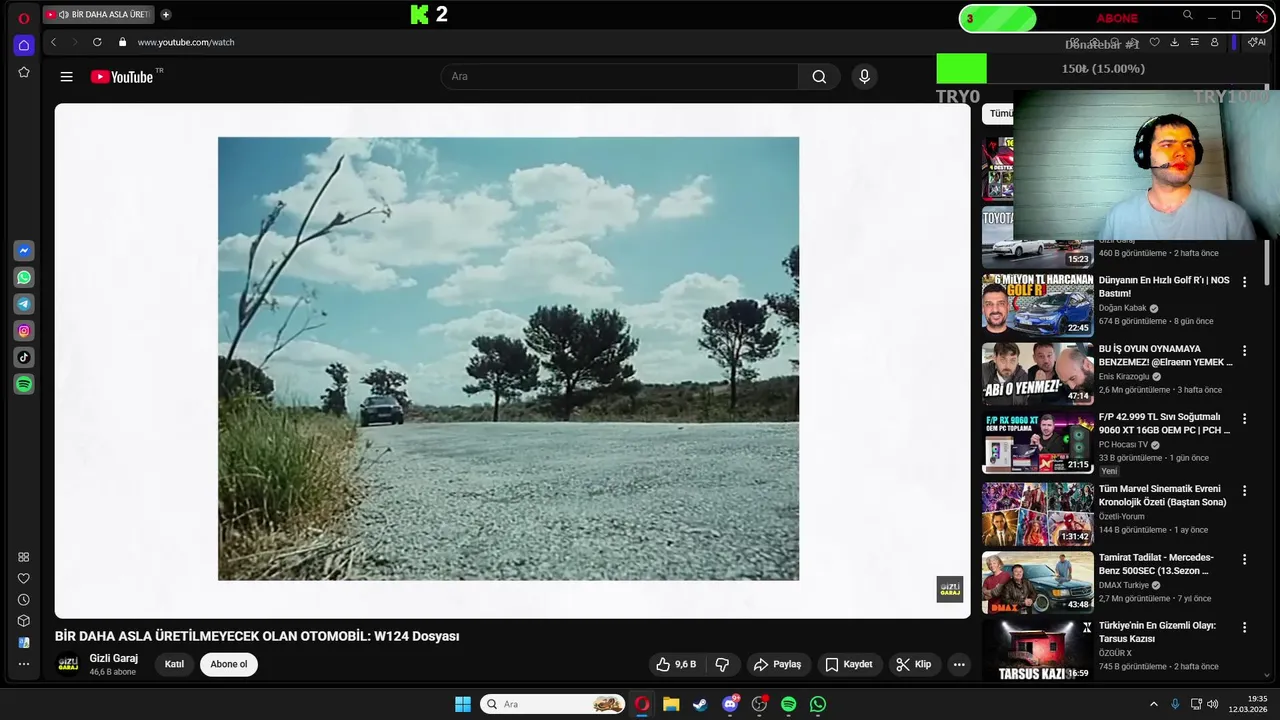Like the video with 9,6 B
1280x720 pixels.
(676, 664)
